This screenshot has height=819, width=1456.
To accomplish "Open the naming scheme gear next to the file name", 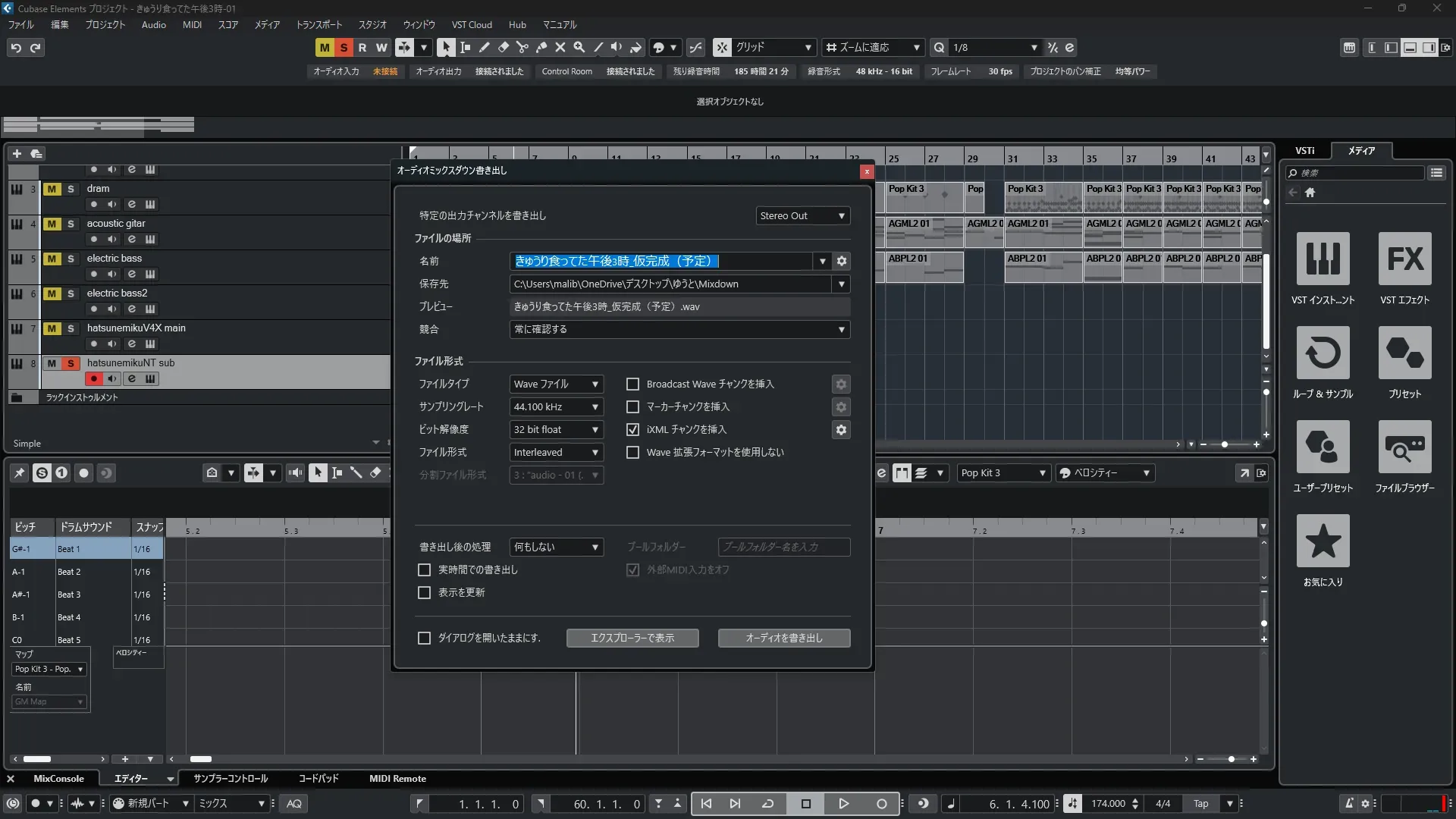I will click(841, 261).
